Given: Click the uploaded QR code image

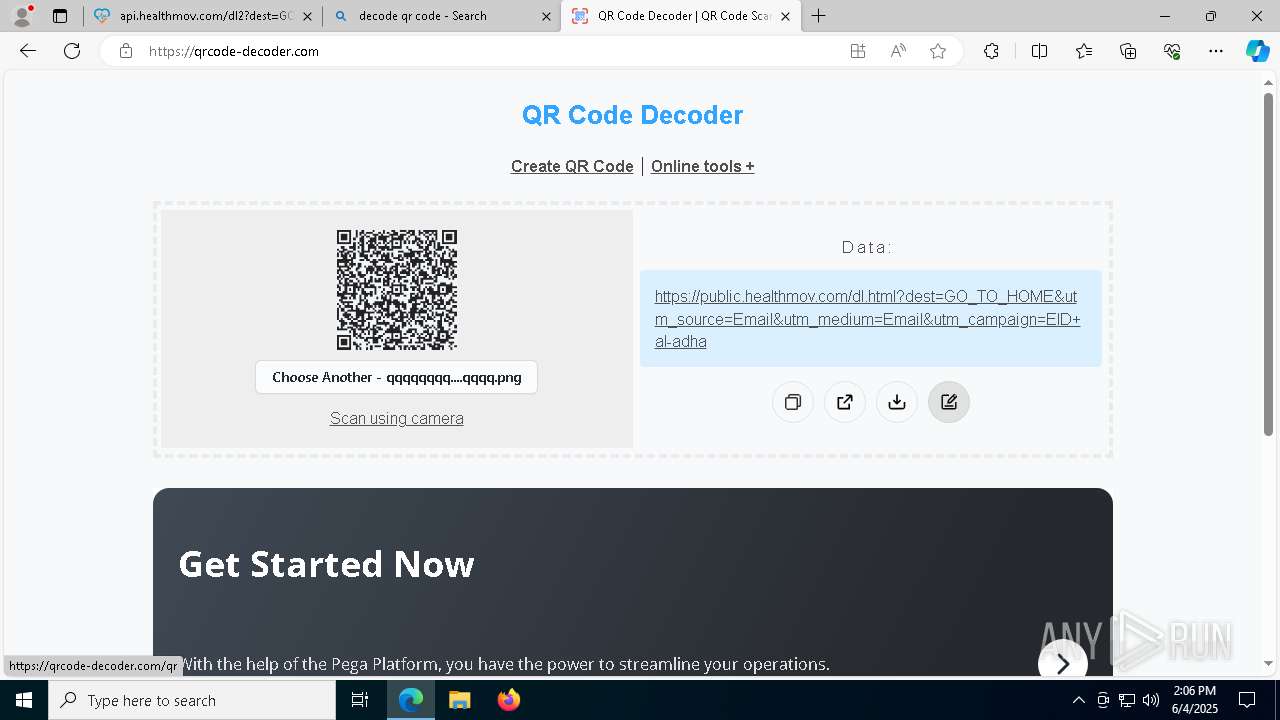Looking at the screenshot, I should pyautogui.click(x=397, y=290).
